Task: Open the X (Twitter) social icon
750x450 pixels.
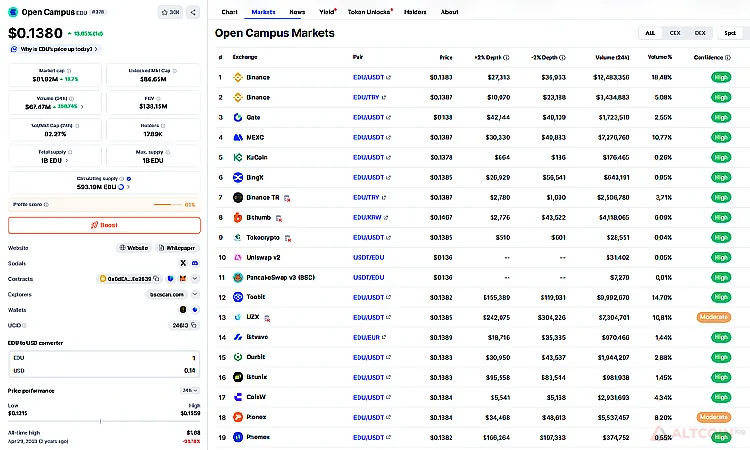Action: coord(183,263)
